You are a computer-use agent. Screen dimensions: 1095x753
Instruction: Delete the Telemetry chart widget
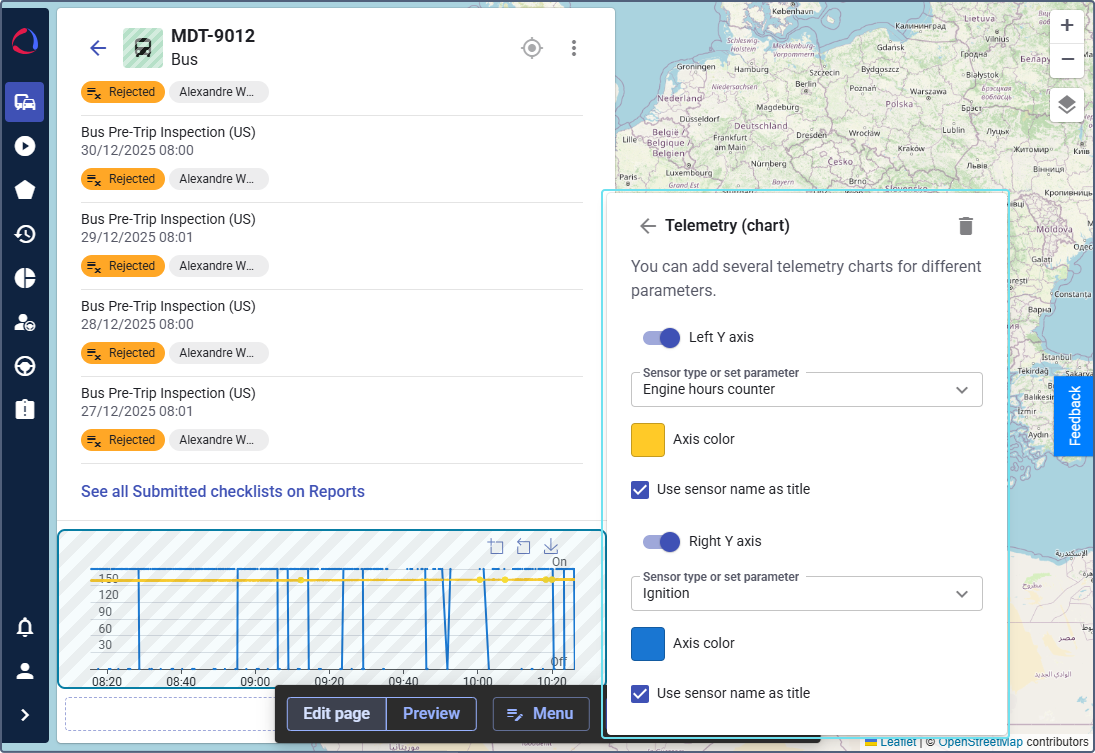[x=965, y=226]
